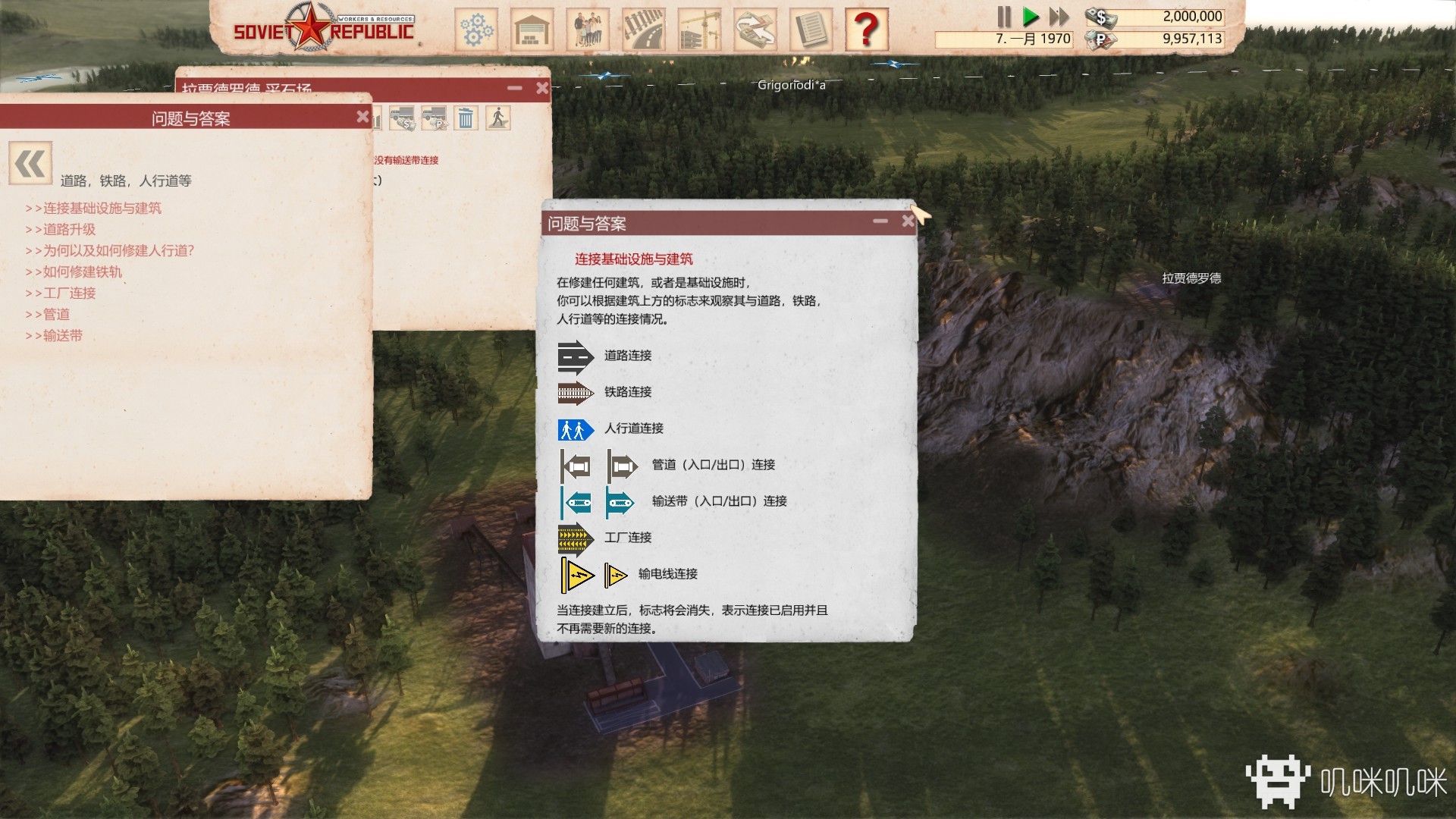Click the 拉贾德罗德 map label
Screen dimensions: 1456x819
(x=1191, y=278)
